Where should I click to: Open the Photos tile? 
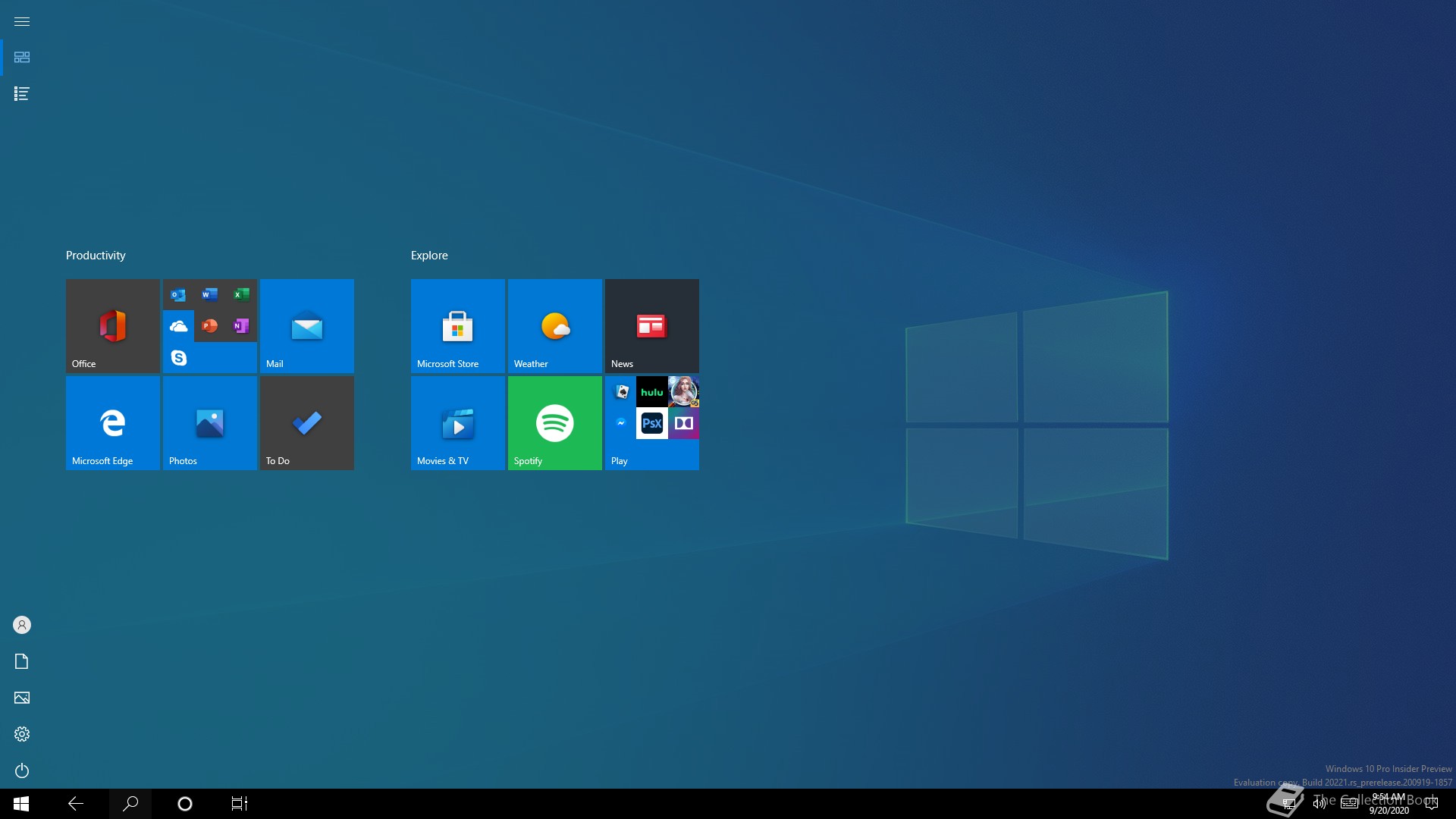(x=209, y=422)
